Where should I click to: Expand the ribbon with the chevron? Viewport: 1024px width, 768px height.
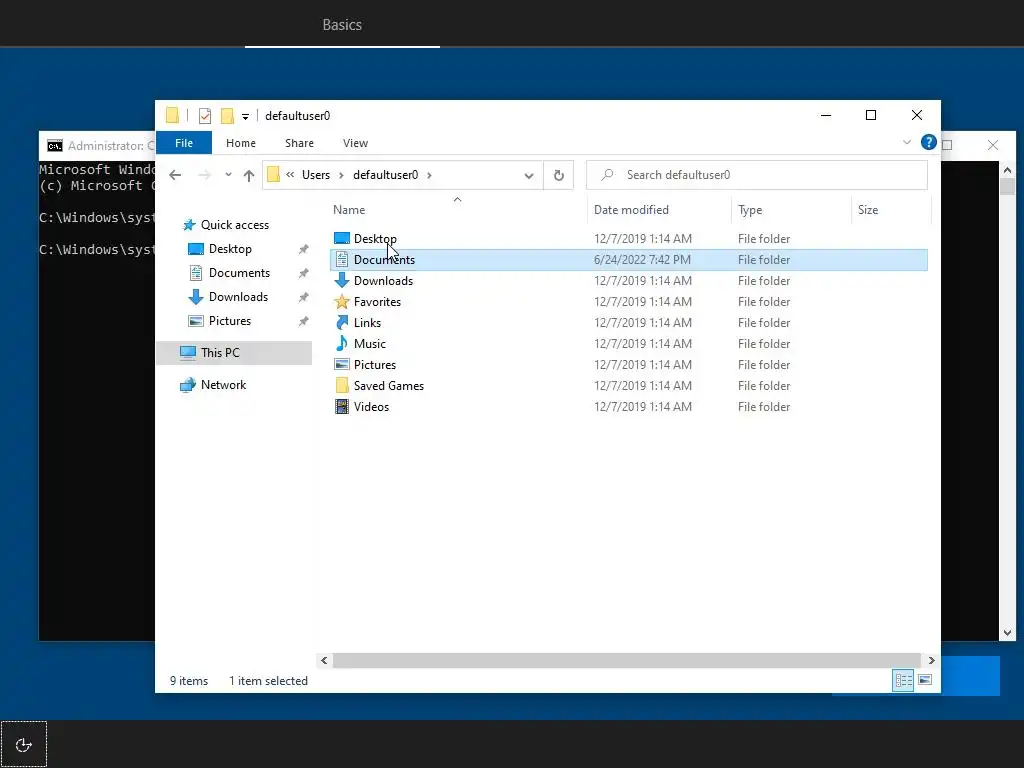click(x=906, y=142)
